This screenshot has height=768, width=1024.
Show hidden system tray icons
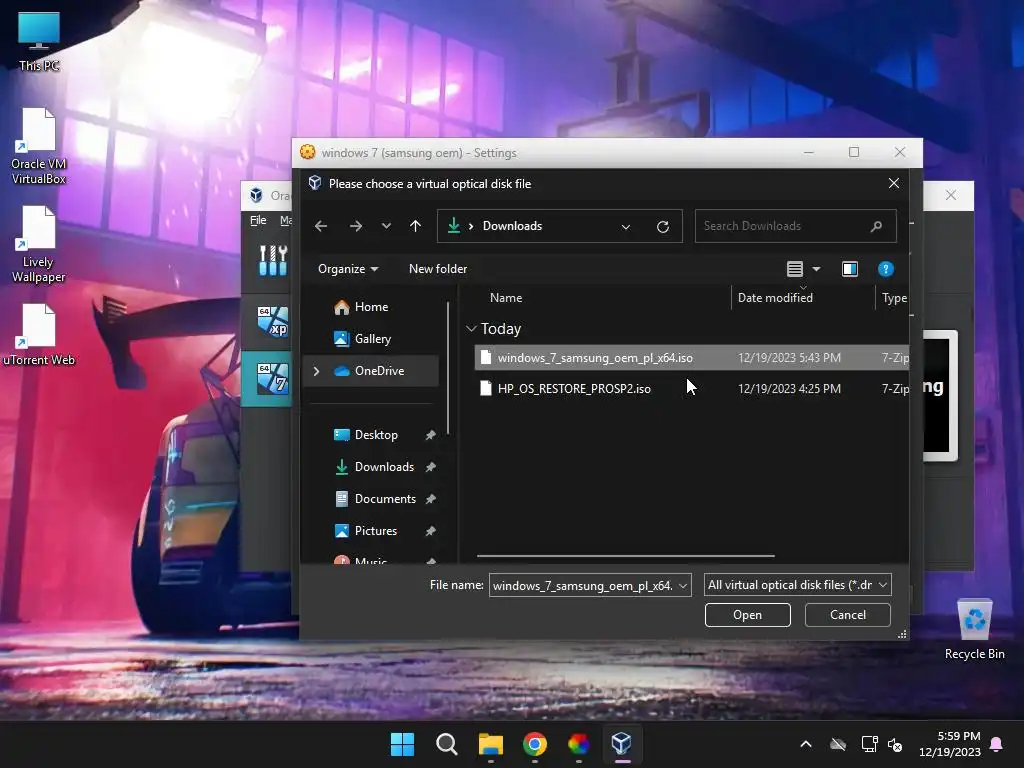click(806, 744)
